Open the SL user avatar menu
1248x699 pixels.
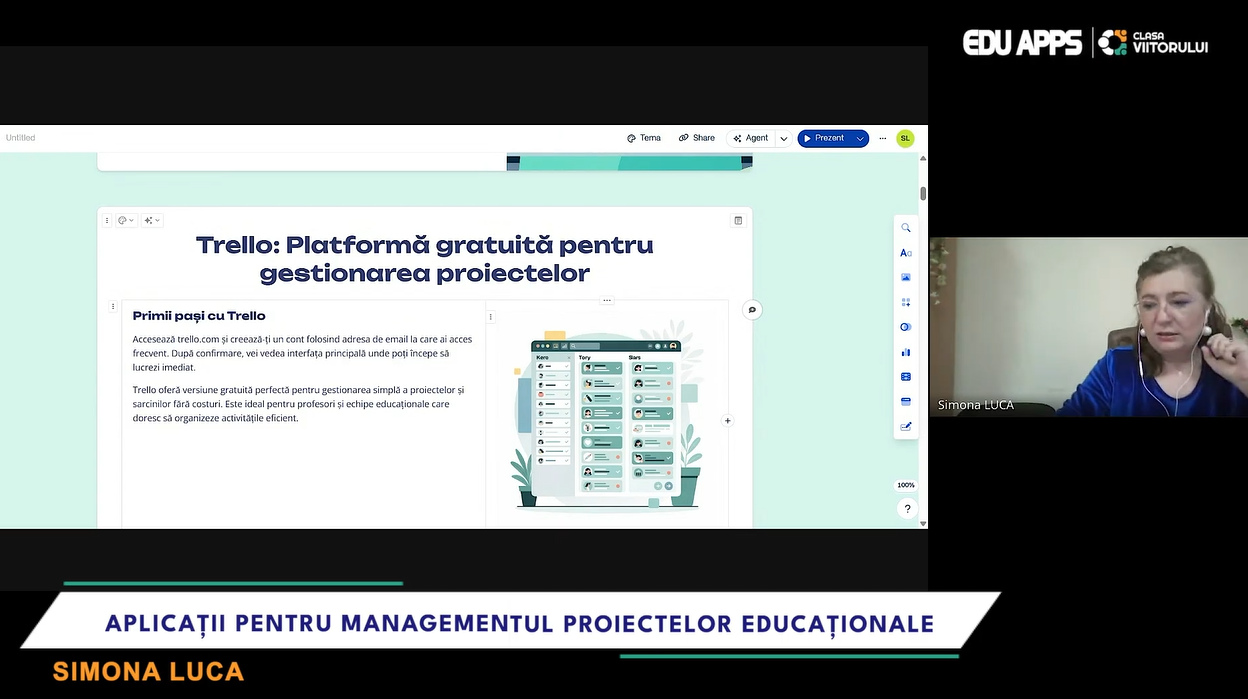pos(905,138)
